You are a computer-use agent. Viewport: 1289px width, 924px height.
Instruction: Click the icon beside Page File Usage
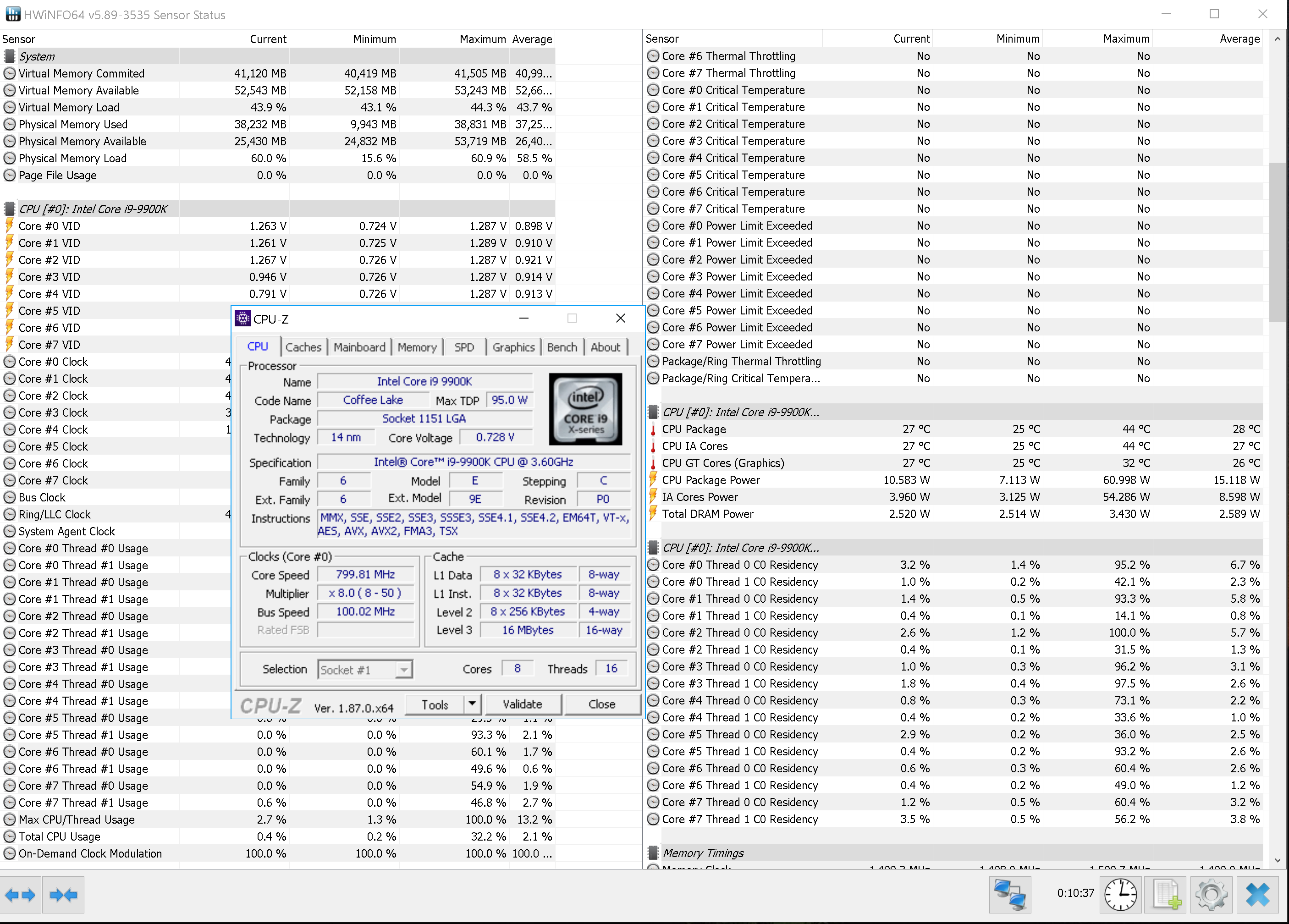[9, 175]
